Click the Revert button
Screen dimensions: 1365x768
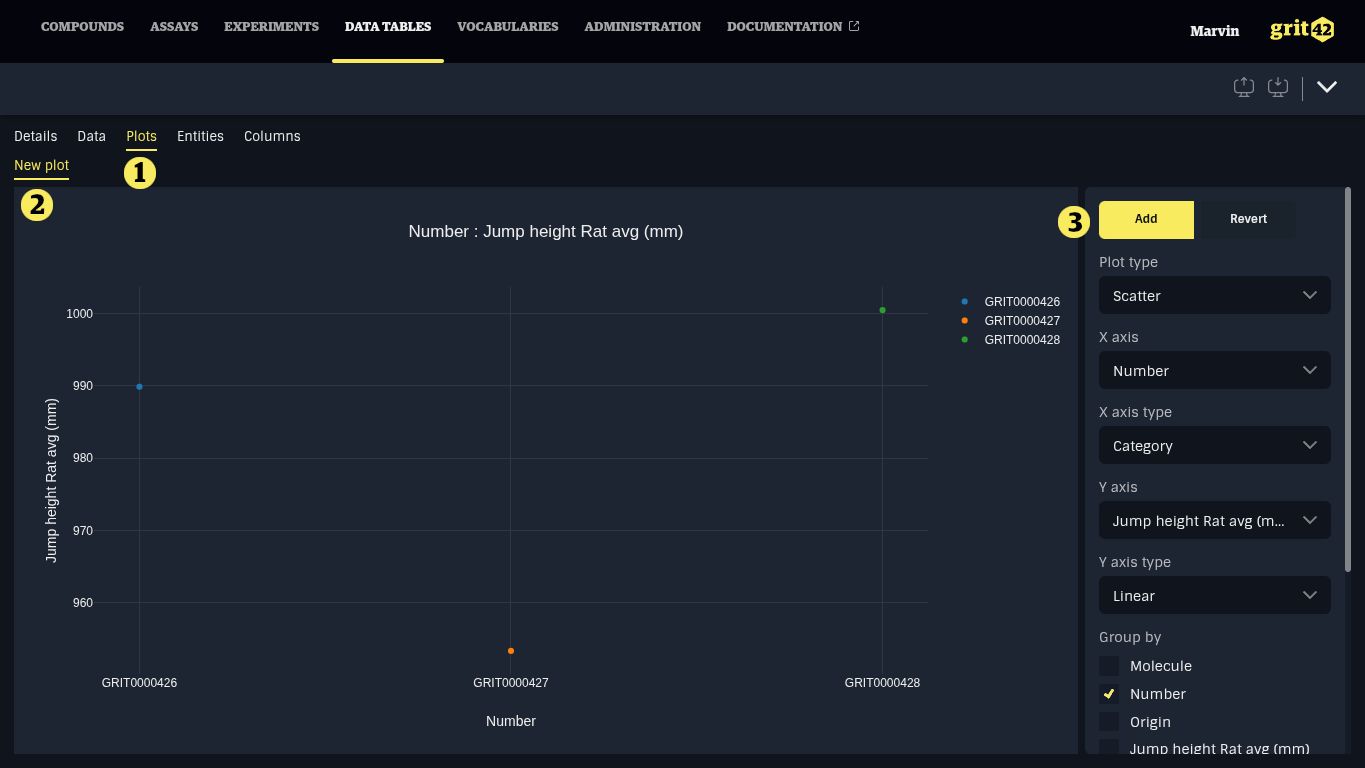pyautogui.click(x=1248, y=219)
